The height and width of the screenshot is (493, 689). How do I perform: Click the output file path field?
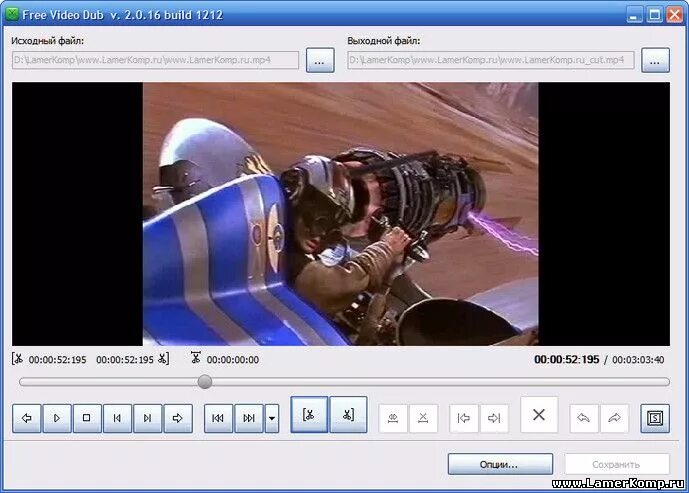[491, 60]
